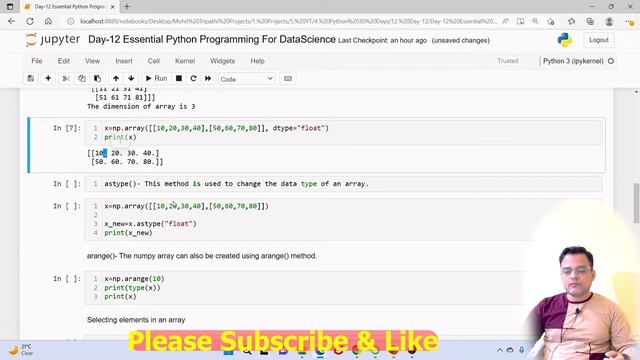This screenshot has height=360, width=640.
Task: Click 'Selecting elements in an array' text
Action: tap(136, 320)
